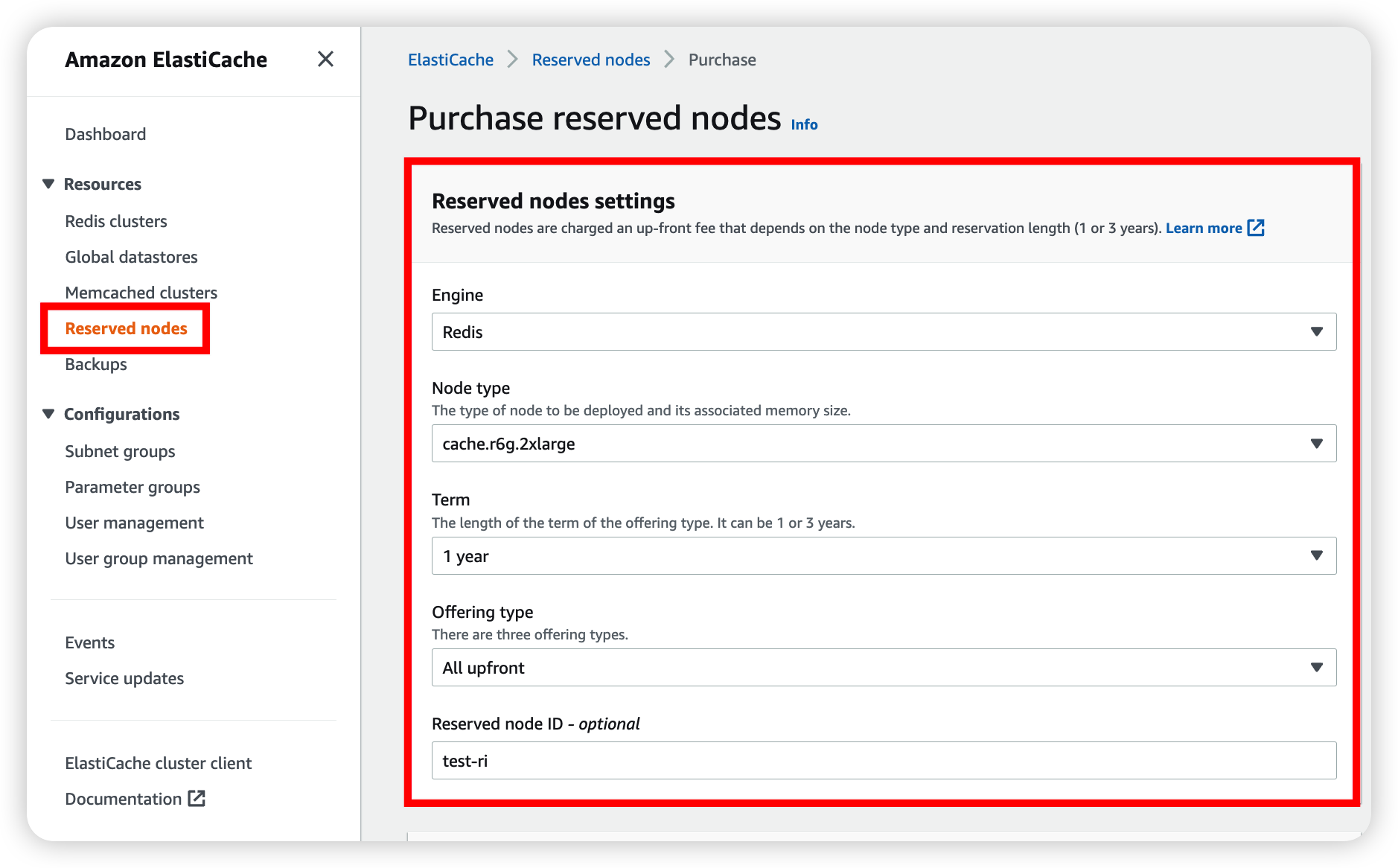This screenshot has height=868, width=1398.
Task: Open the Term dropdown showing 1 year
Action: point(884,556)
